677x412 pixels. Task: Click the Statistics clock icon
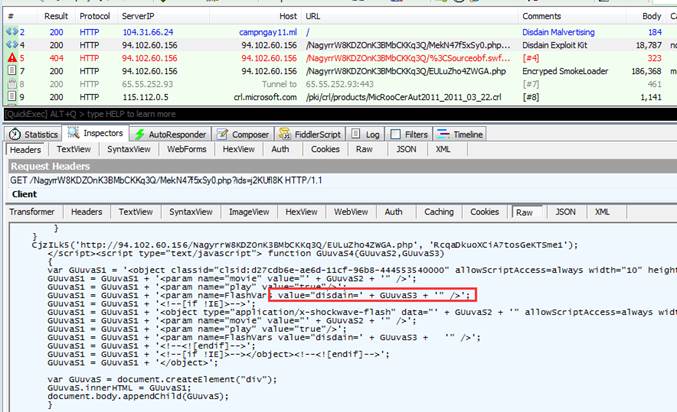point(15,134)
